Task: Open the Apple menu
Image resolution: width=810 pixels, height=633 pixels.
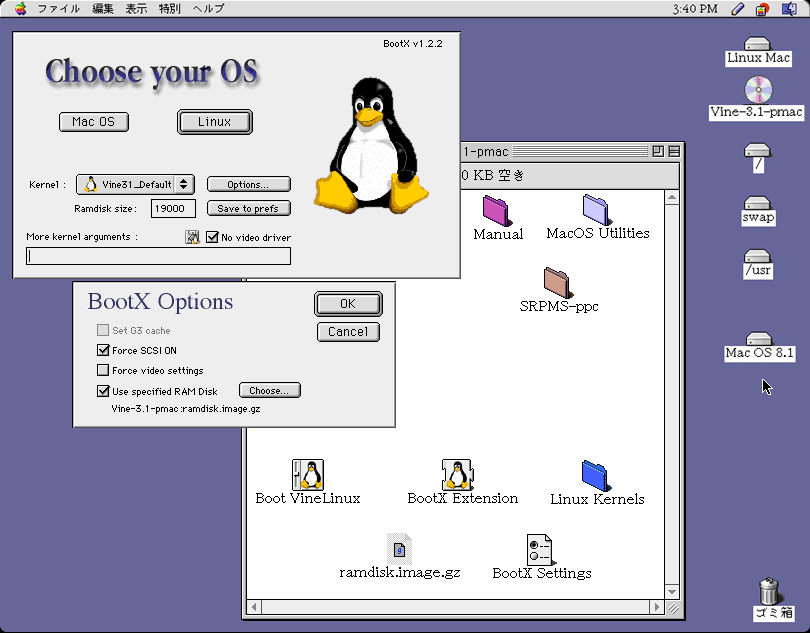Action: [19, 9]
